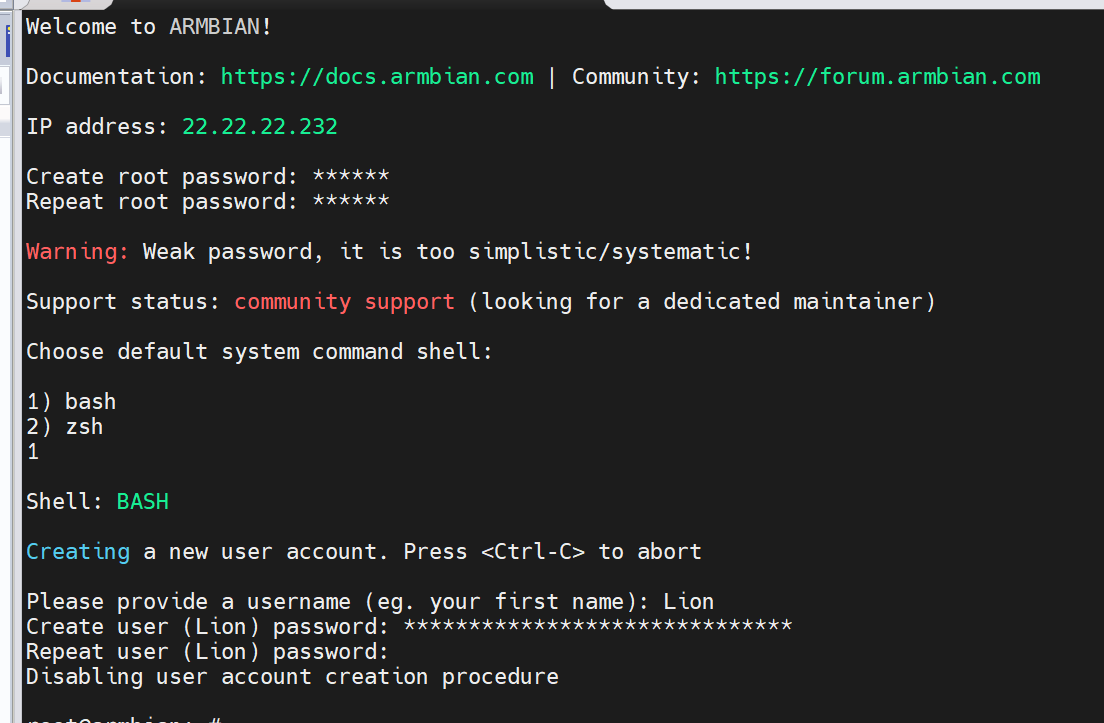Click the red Warning label text
Viewport: 1104px width, 723px height.
pos(77,251)
